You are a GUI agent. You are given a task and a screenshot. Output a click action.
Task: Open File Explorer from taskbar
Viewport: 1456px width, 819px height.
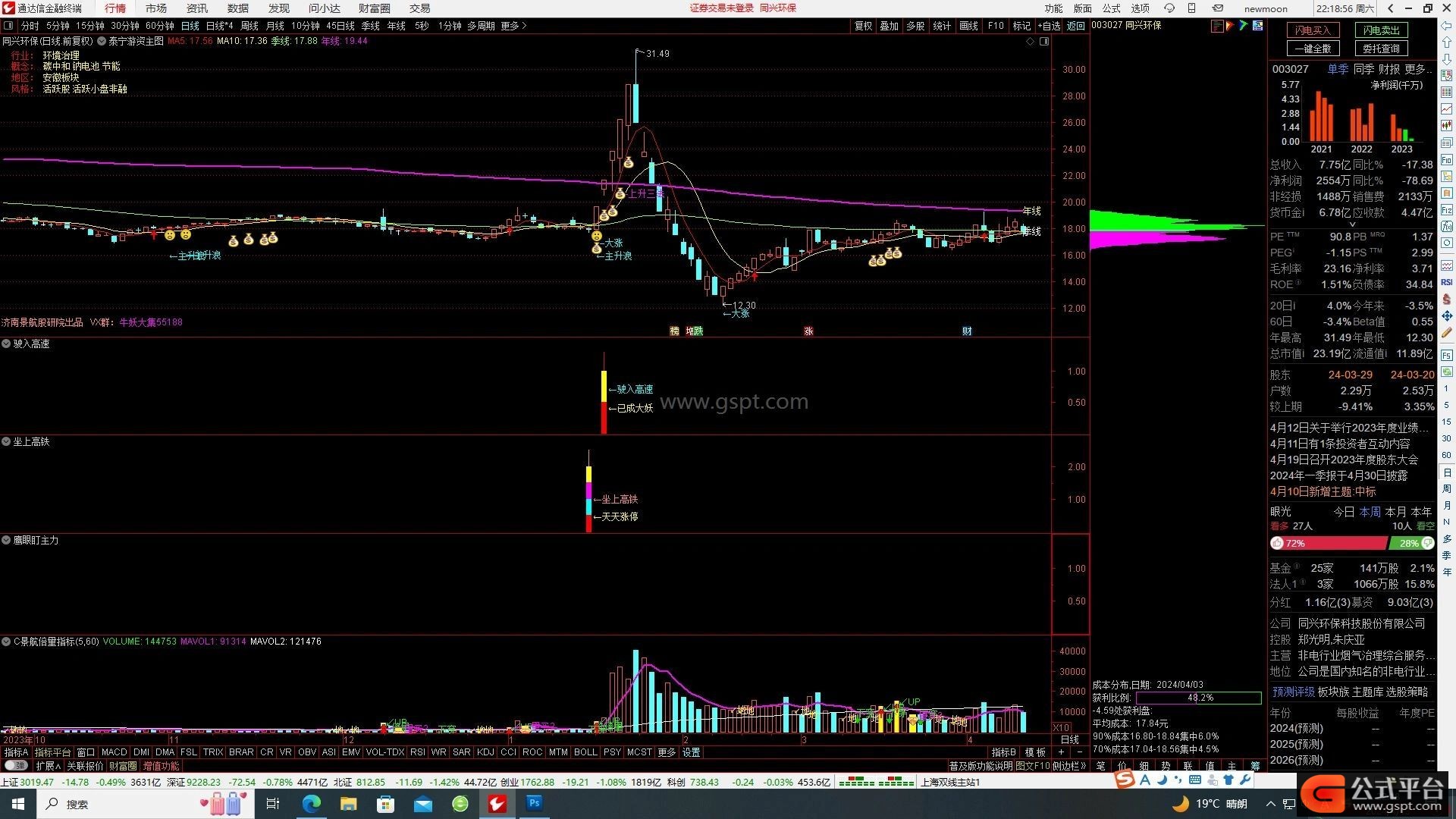pyautogui.click(x=348, y=804)
